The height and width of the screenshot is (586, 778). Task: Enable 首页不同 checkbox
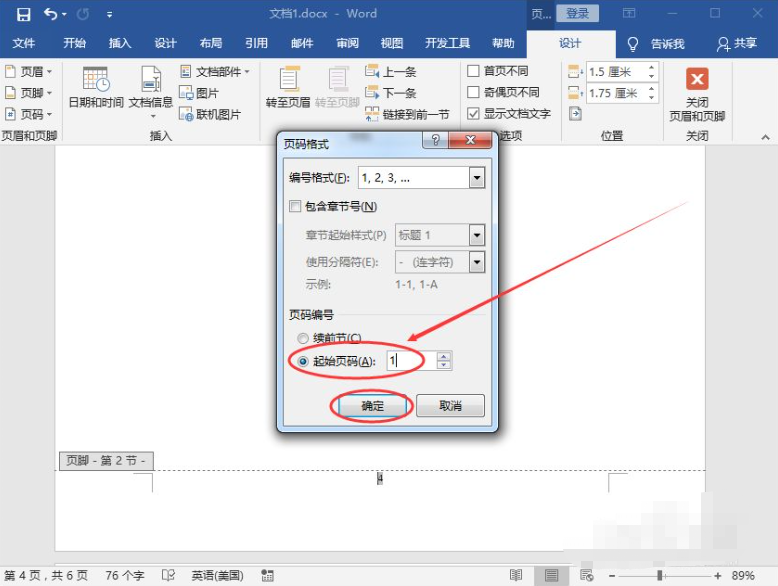coord(473,71)
